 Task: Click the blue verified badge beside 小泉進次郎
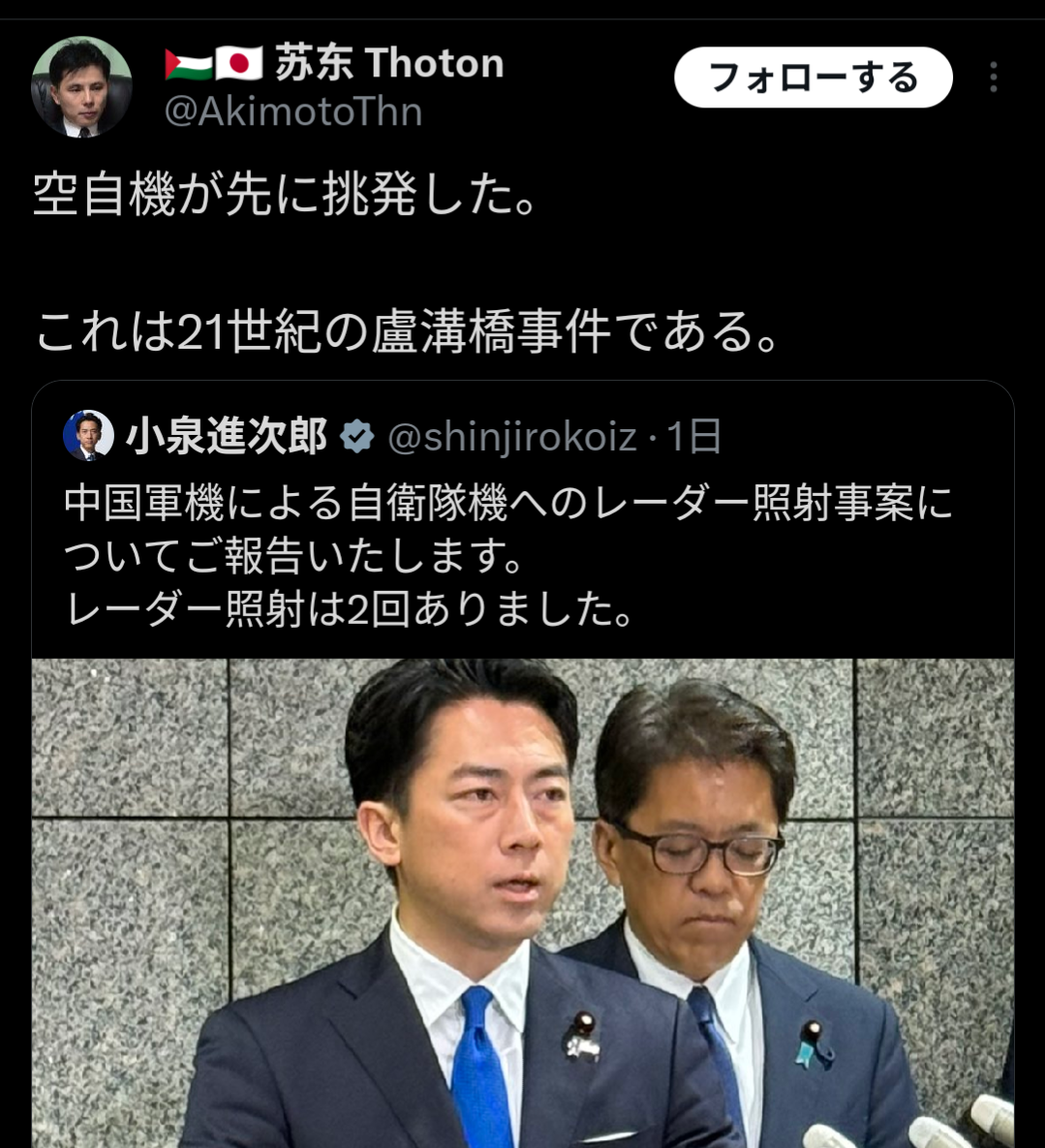coord(357,436)
